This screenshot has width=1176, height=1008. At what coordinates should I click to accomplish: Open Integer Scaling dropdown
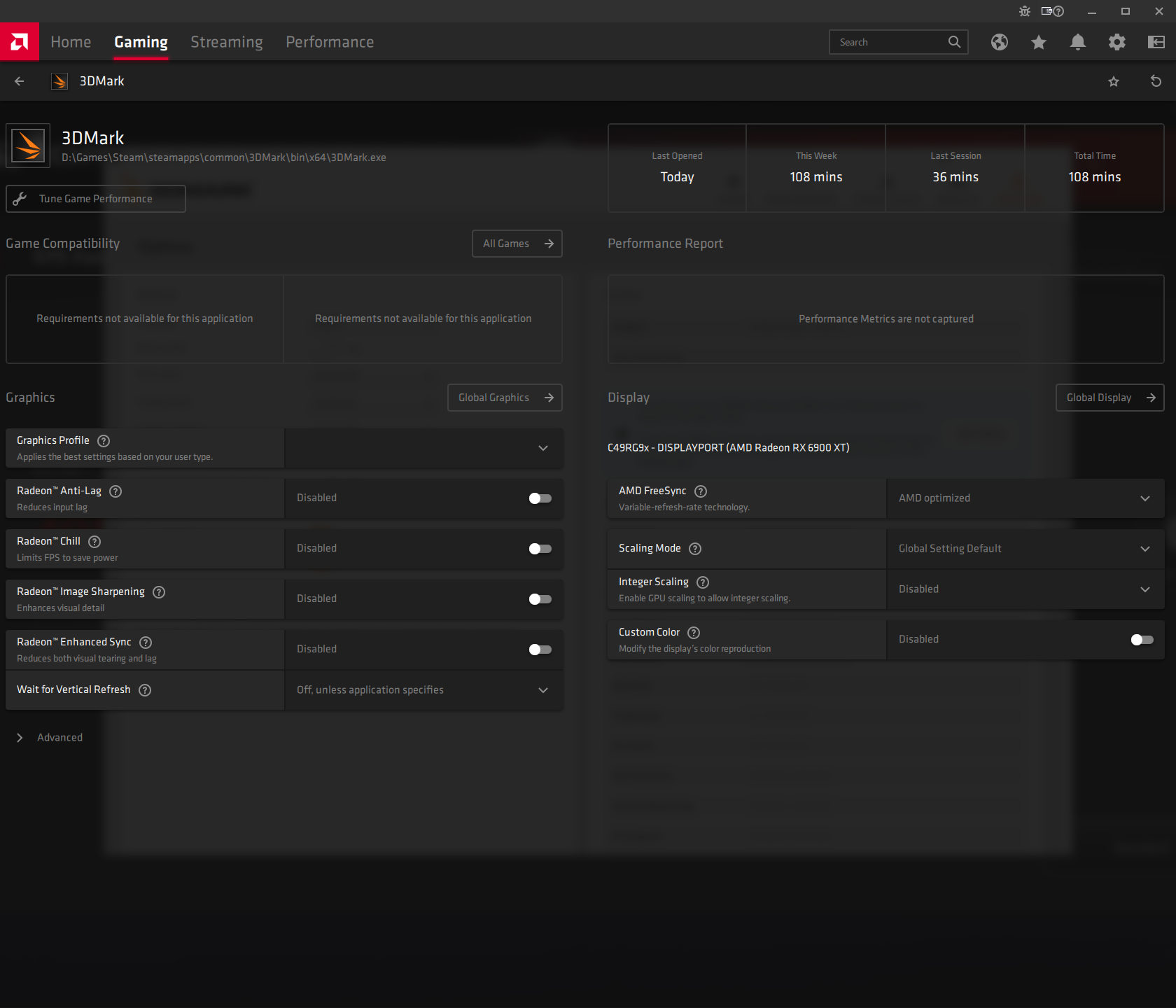(1025, 589)
